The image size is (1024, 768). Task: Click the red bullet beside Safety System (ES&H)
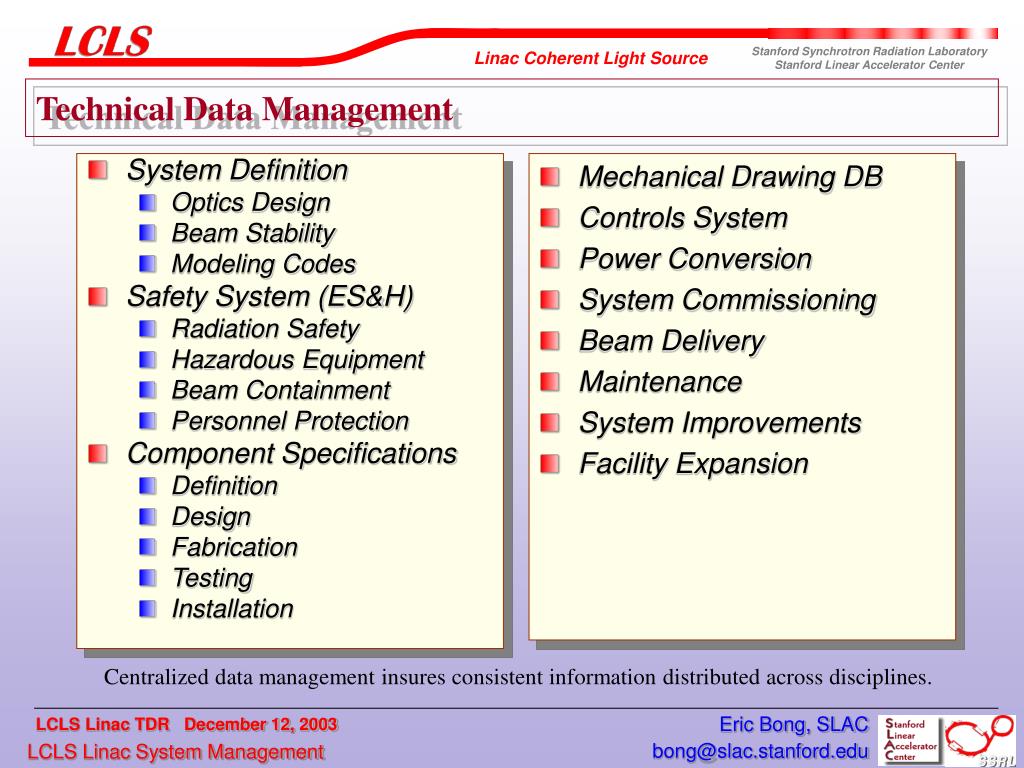[x=98, y=296]
